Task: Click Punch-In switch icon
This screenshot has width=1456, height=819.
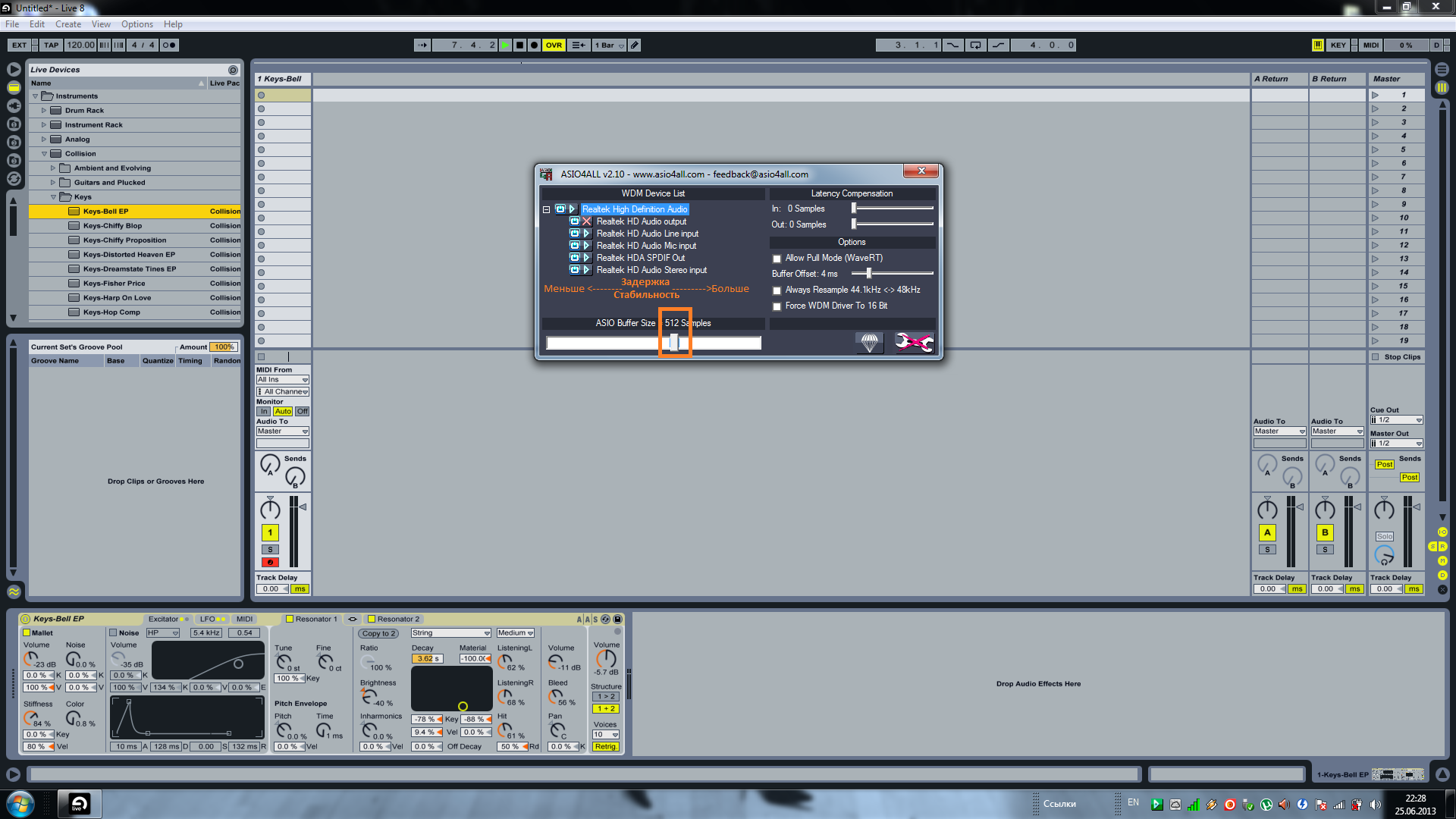Action: (x=952, y=45)
